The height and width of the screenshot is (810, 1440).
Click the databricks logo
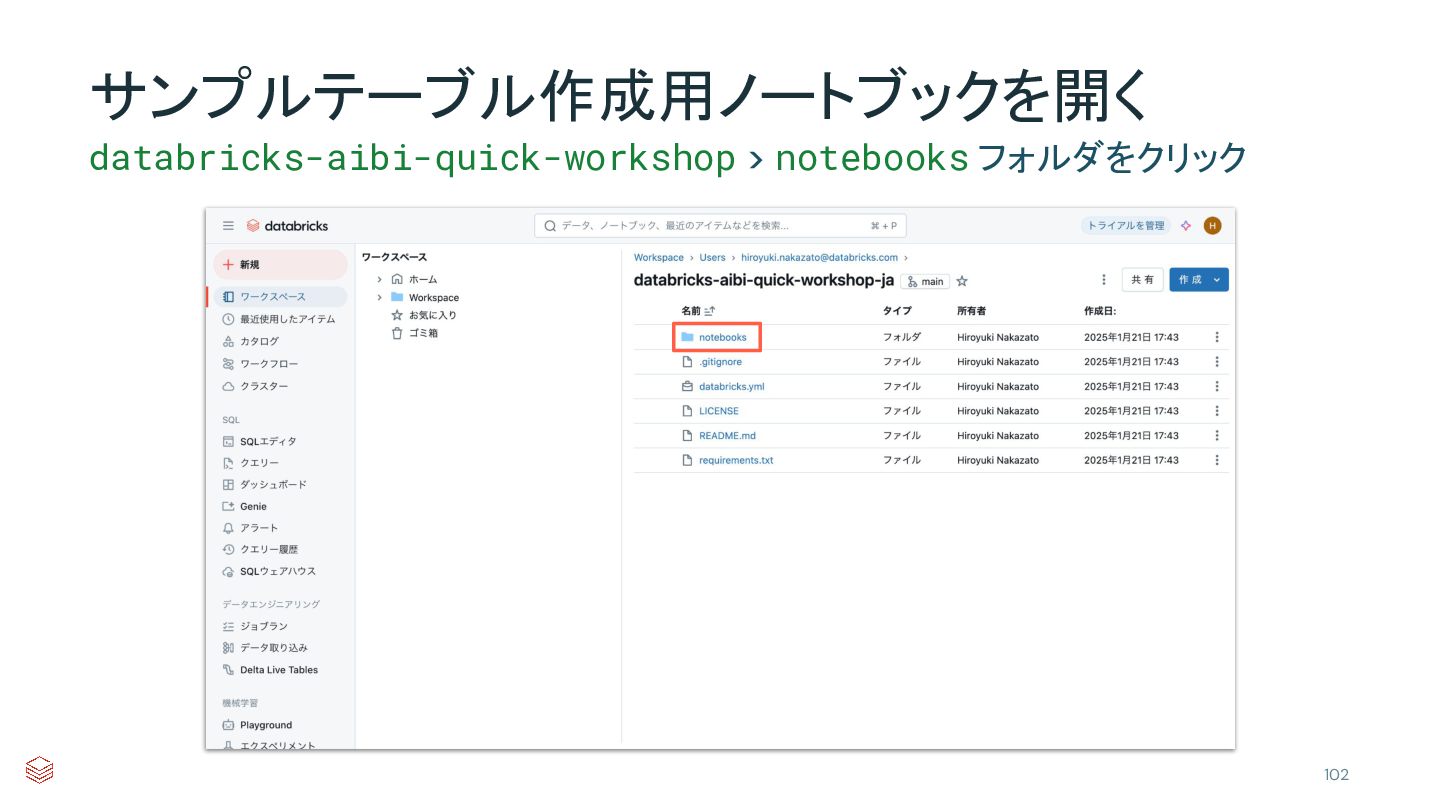pos(287,226)
